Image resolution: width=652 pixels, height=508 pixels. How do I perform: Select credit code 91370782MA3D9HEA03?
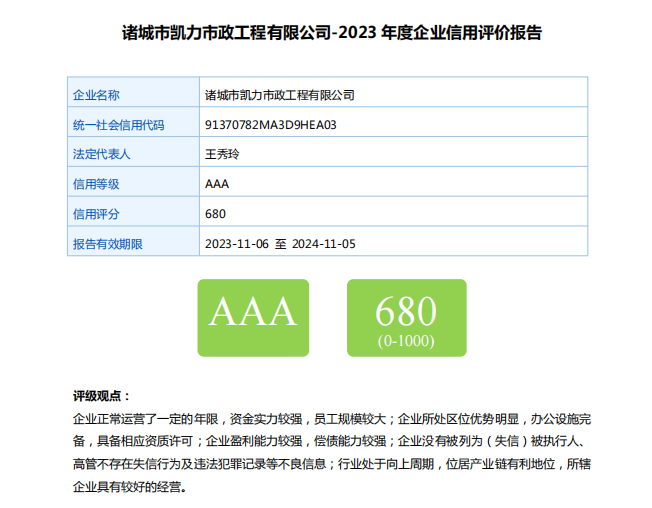point(271,125)
